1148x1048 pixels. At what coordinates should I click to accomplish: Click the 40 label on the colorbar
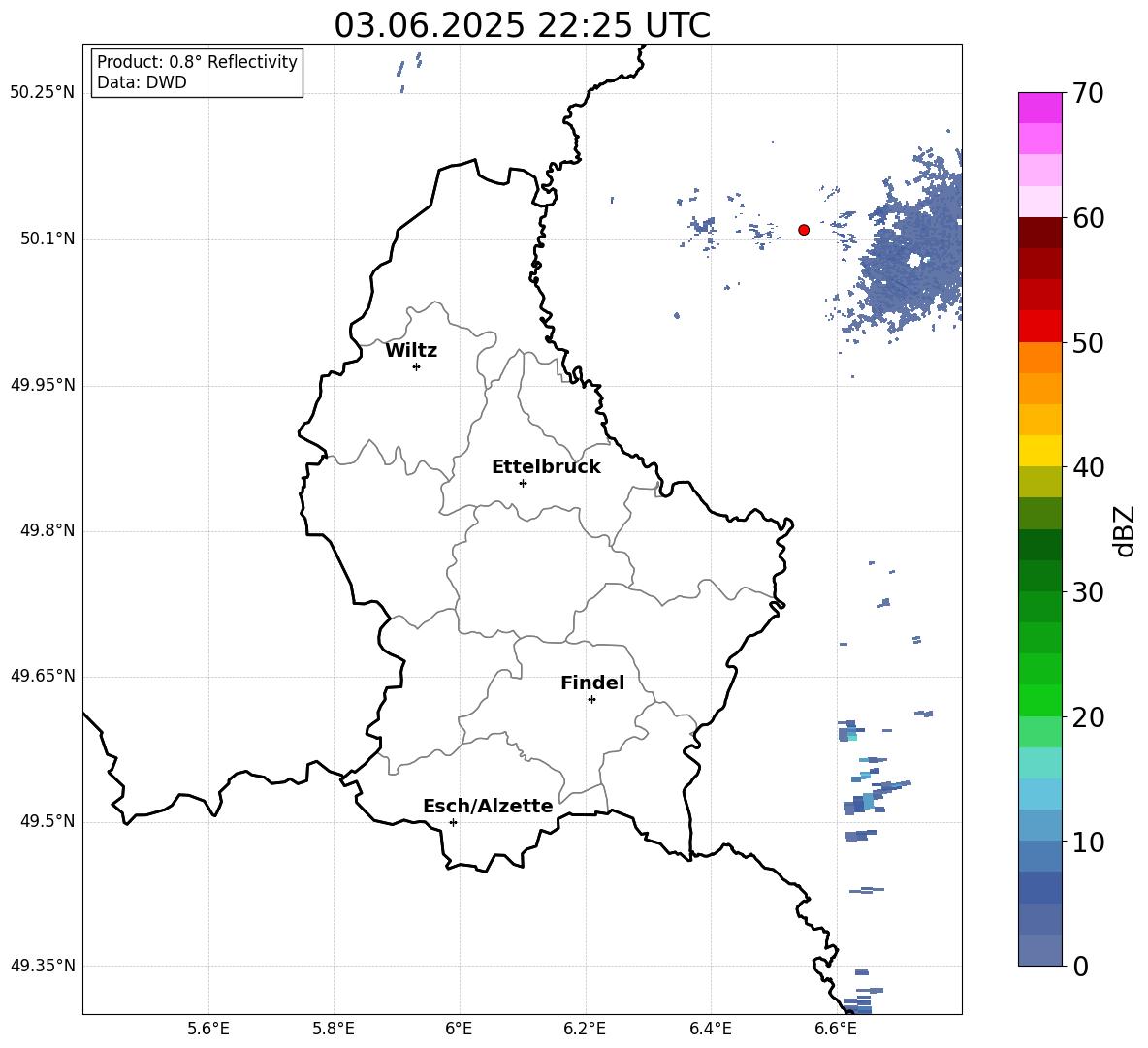click(1088, 467)
